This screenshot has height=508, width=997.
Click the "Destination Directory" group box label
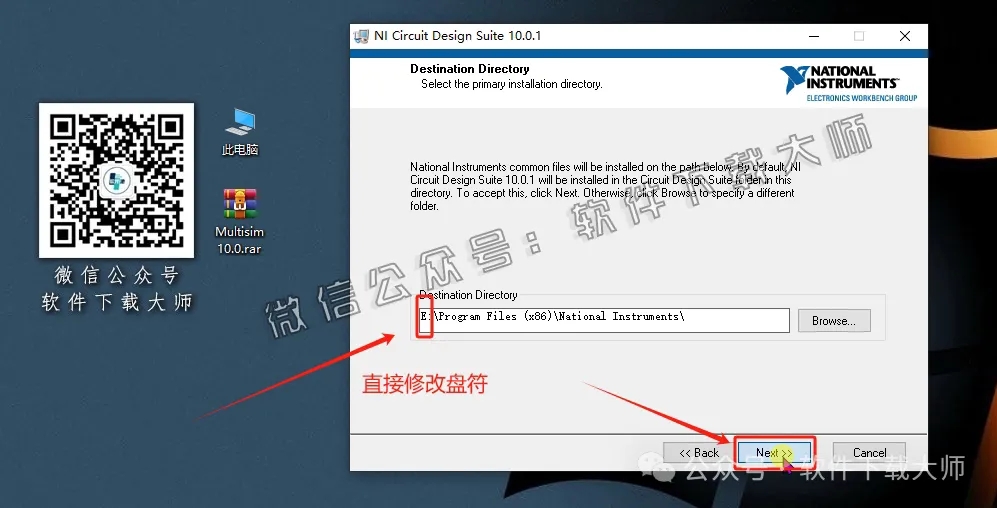point(469,295)
